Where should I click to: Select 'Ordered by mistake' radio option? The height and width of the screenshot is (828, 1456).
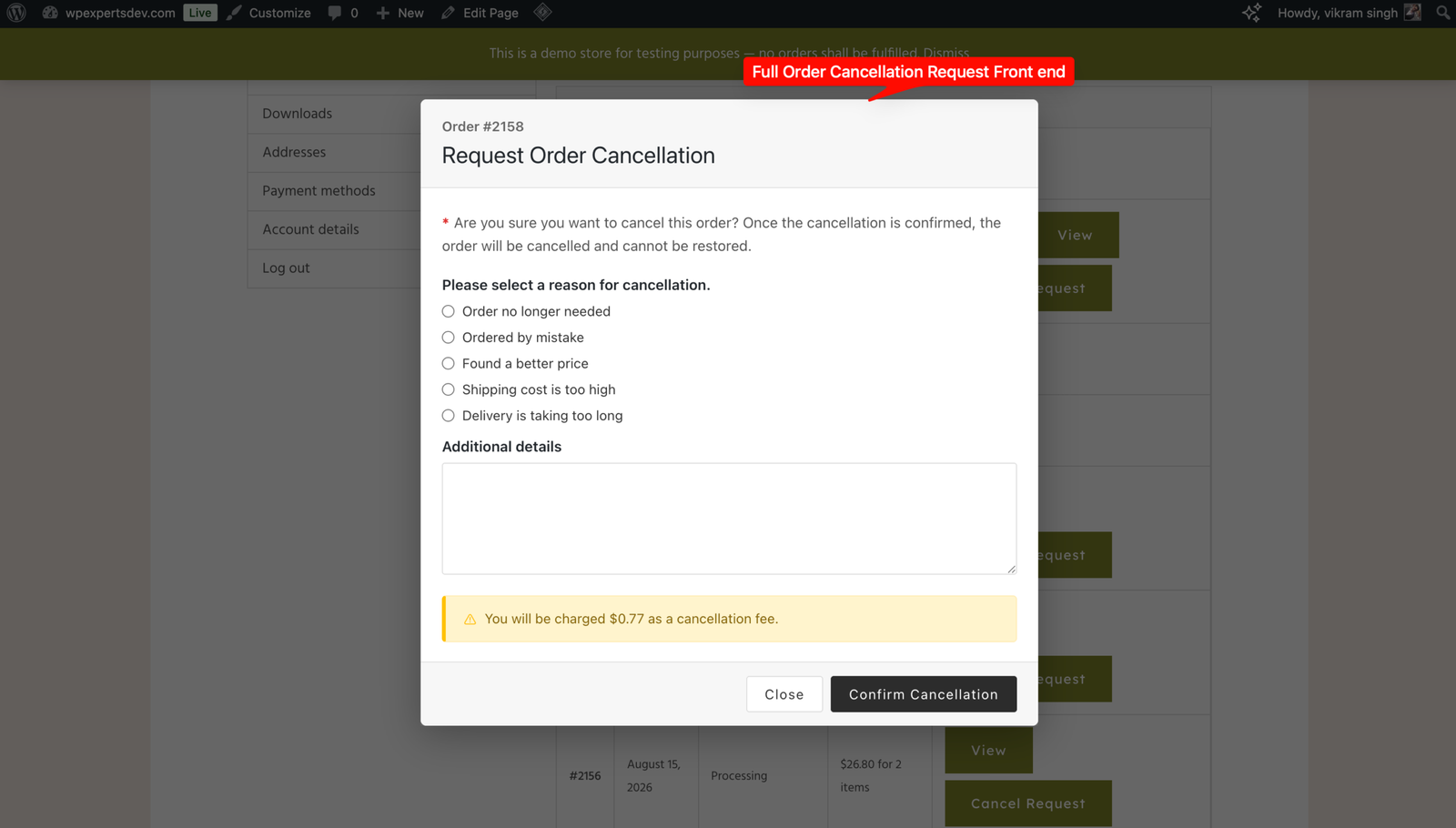[448, 338]
